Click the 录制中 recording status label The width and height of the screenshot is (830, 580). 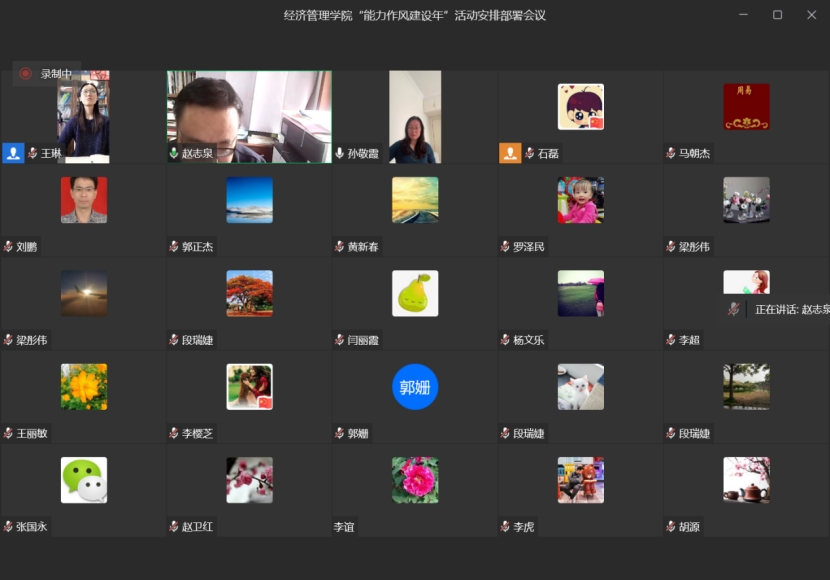coord(56,73)
